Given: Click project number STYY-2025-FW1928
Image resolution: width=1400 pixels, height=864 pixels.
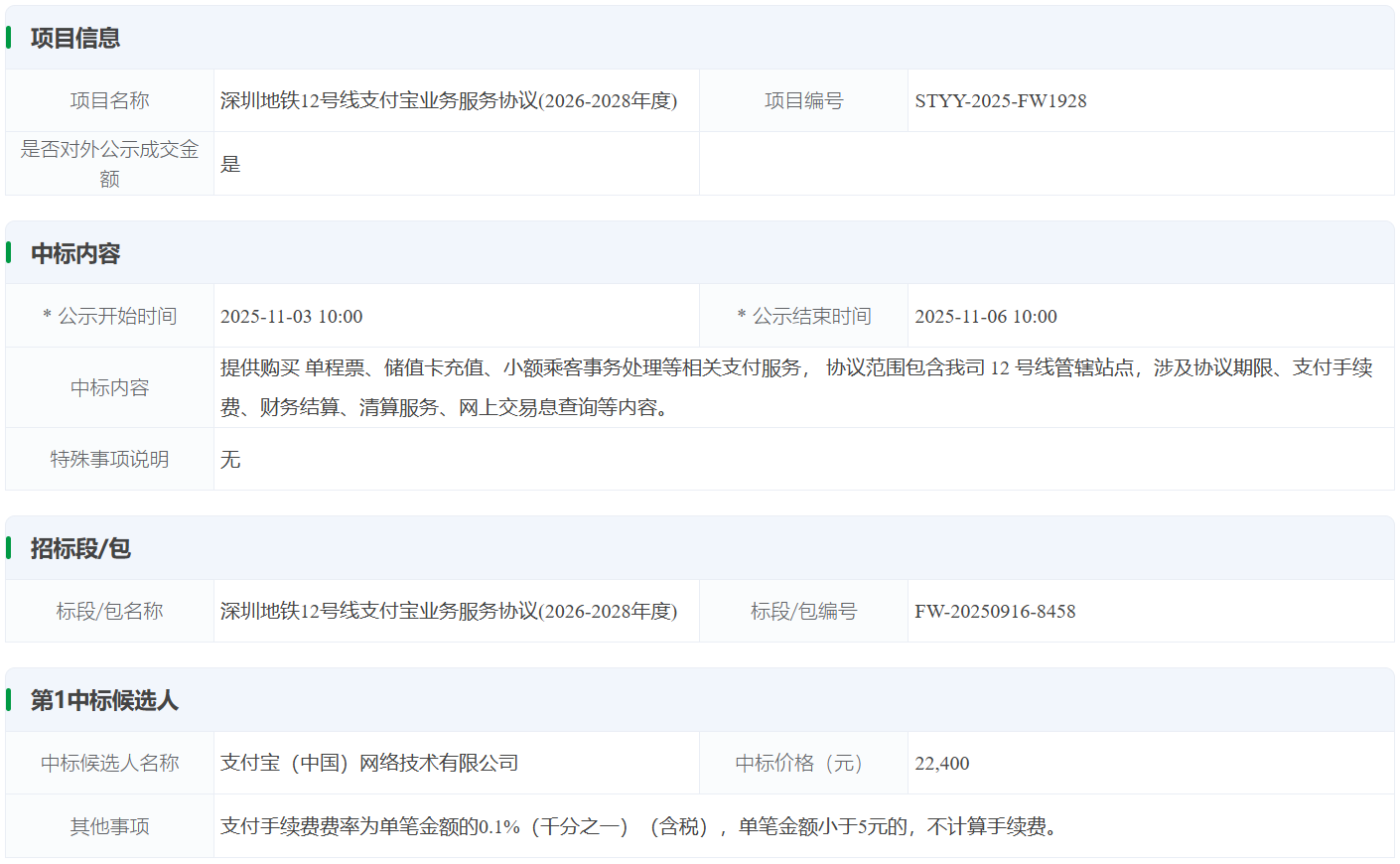Looking at the screenshot, I should pos(1000,100).
